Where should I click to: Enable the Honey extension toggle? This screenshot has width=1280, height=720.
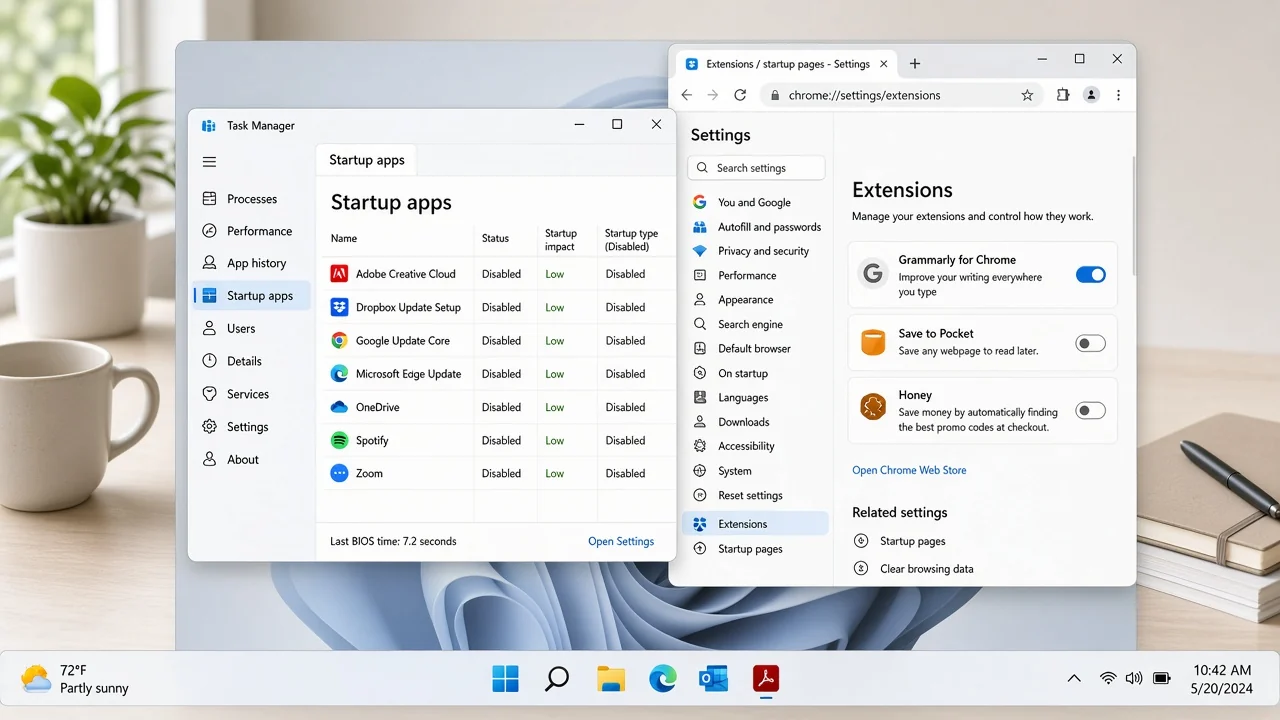1090,410
